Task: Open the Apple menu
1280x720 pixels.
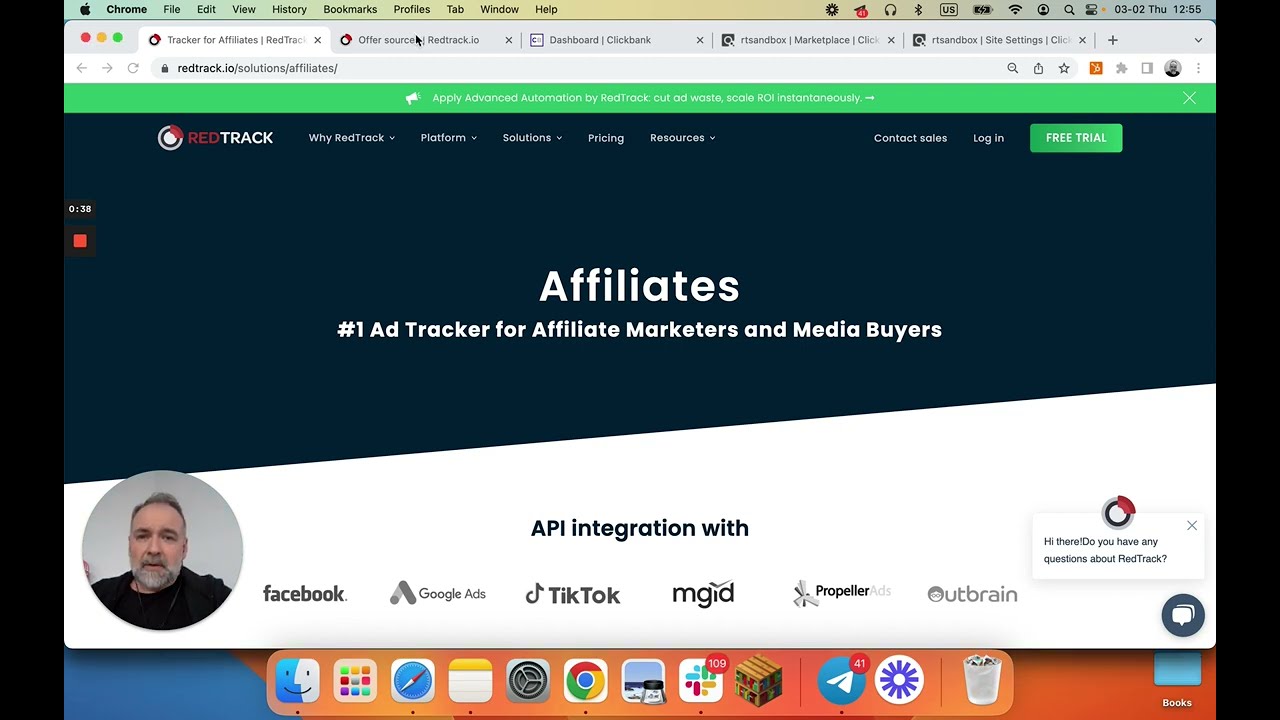Action: pyautogui.click(x=85, y=9)
